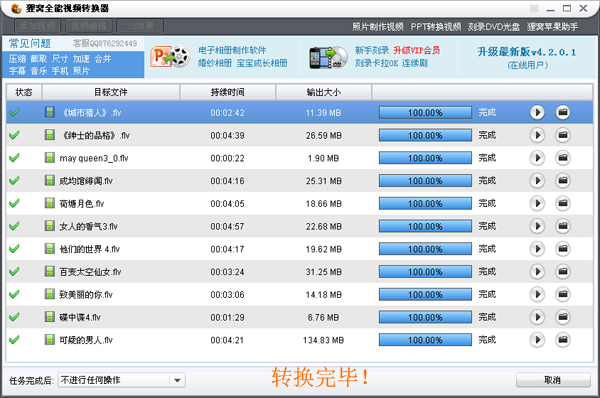Image resolution: width=600 pixels, height=398 pixels.
Task: Play the 女人的香气3.flv video
Action: [537, 226]
